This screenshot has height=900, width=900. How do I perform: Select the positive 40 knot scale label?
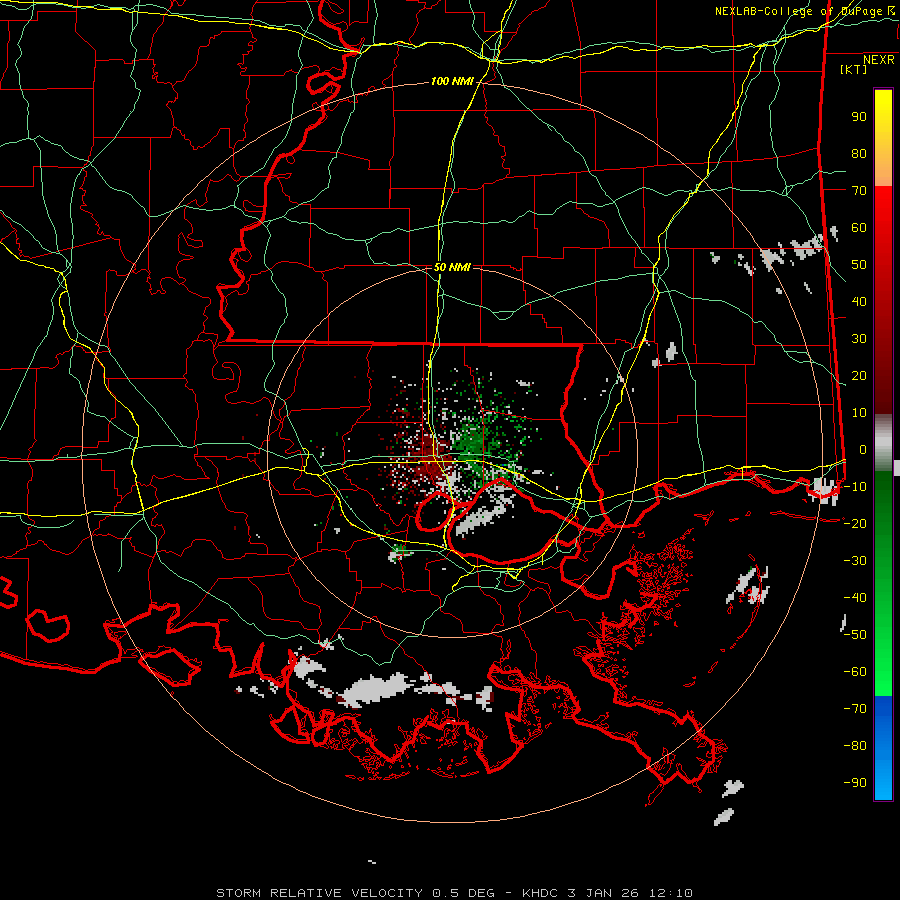pos(859,302)
